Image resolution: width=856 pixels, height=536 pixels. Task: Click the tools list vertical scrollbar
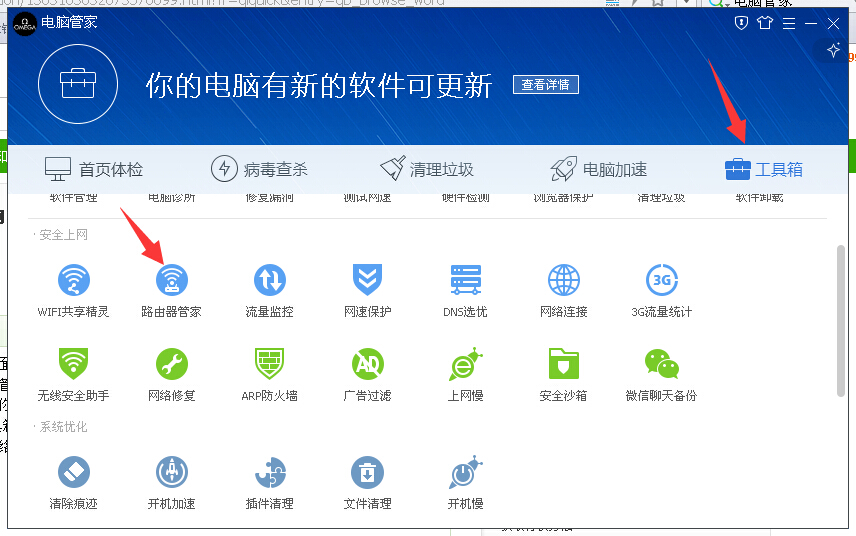(841, 321)
